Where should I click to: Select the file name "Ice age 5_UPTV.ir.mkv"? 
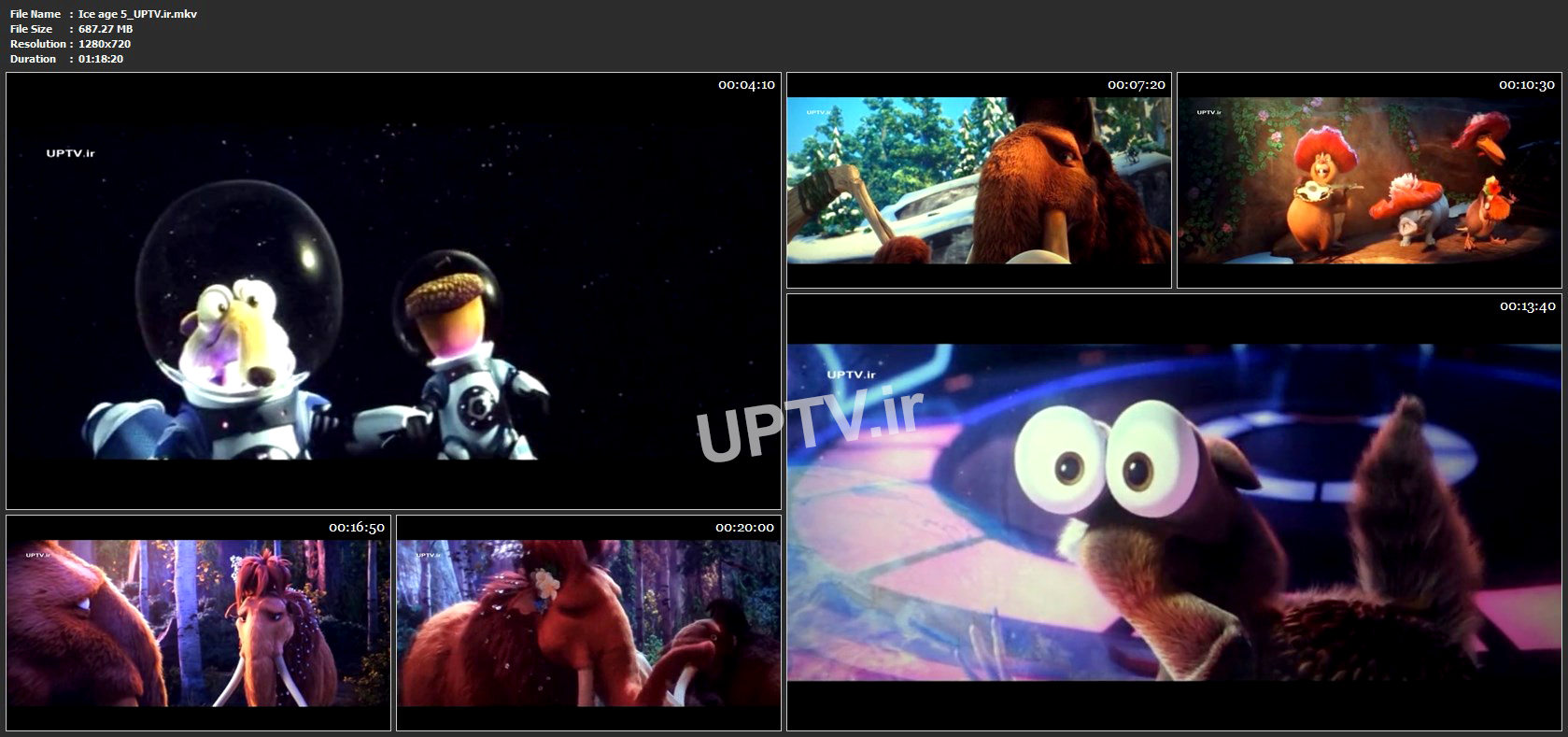click(137, 14)
